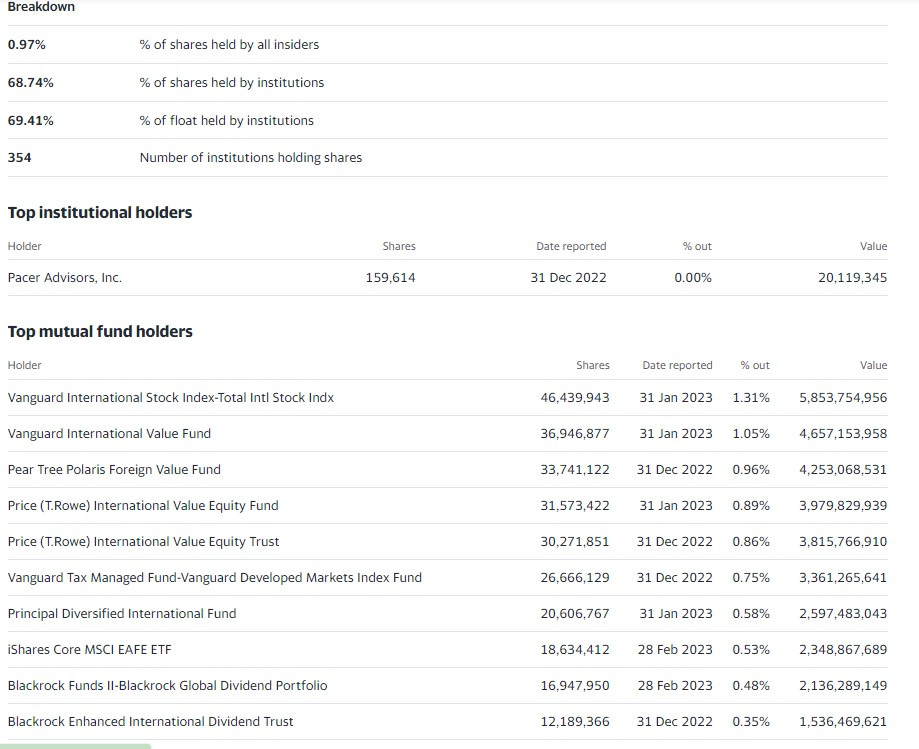Click the 0.53% out value
919x749 pixels.
pyautogui.click(x=751, y=649)
